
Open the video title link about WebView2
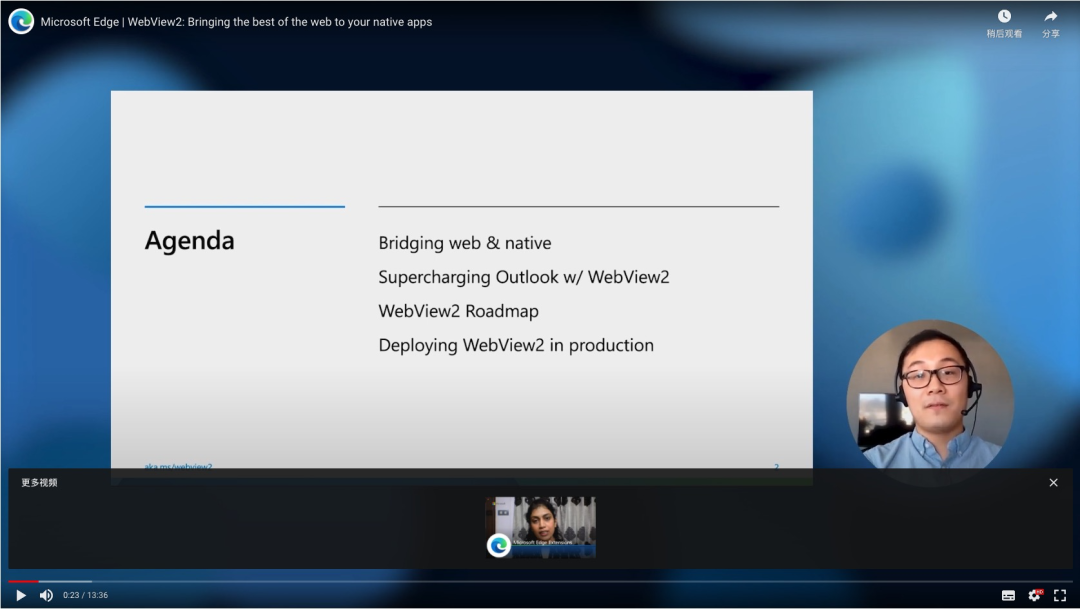pyautogui.click(x=236, y=22)
